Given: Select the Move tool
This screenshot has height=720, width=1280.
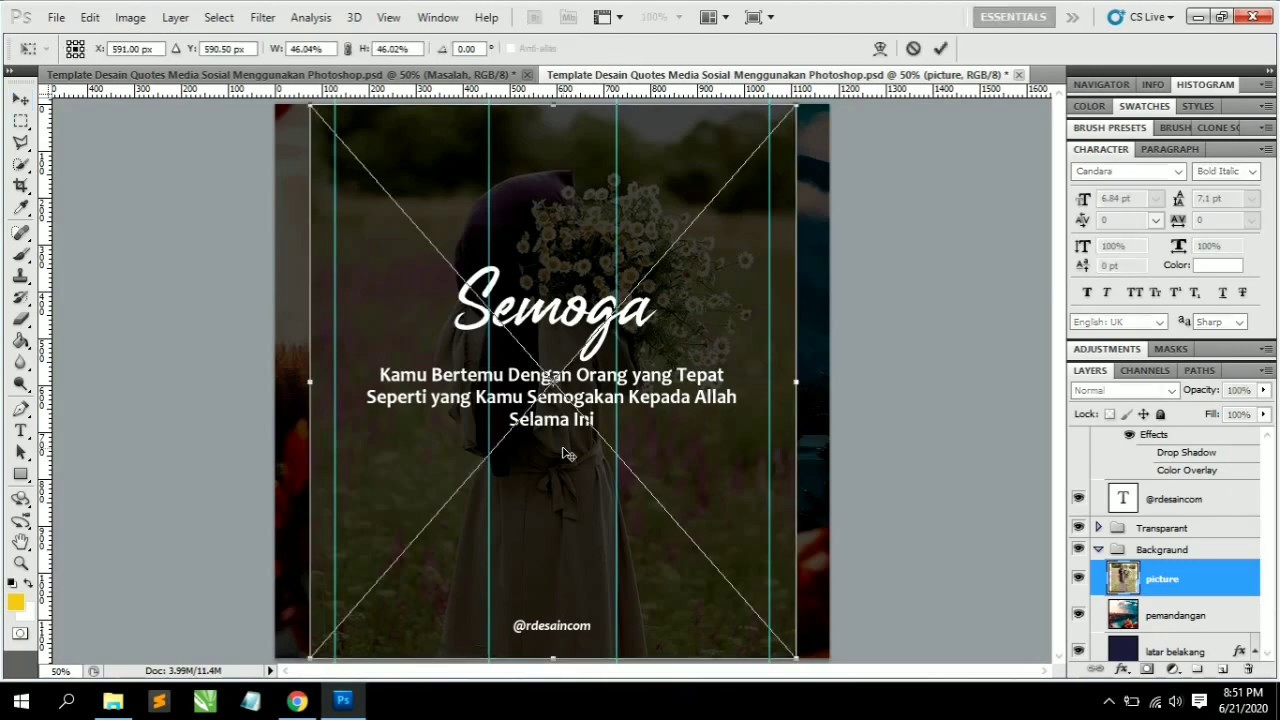Looking at the screenshot, I should point(20,99).
